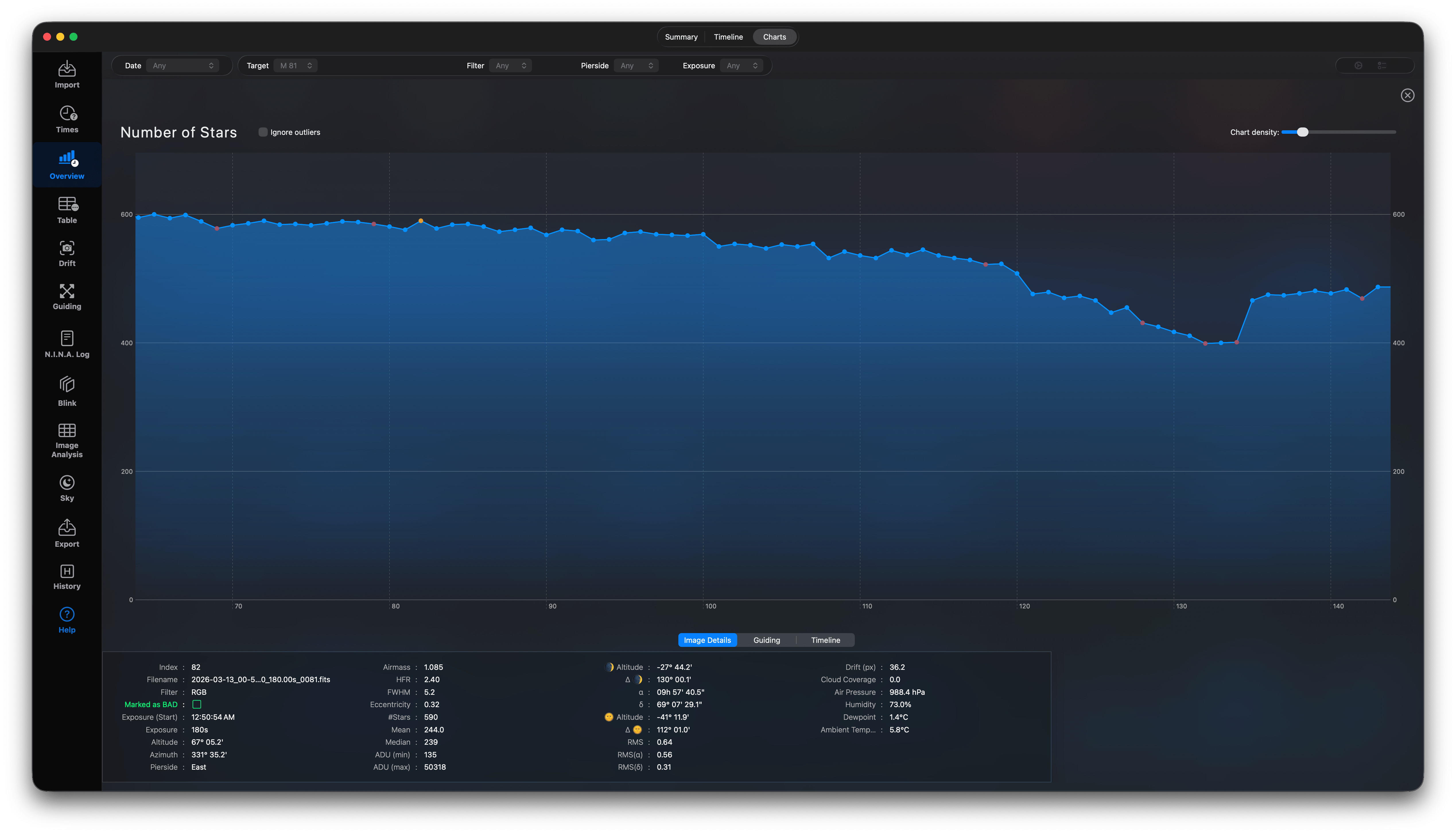The height and width of the screenshot is (834, 1456).
Task: Click the Index value 82
Action: [196, 667]
